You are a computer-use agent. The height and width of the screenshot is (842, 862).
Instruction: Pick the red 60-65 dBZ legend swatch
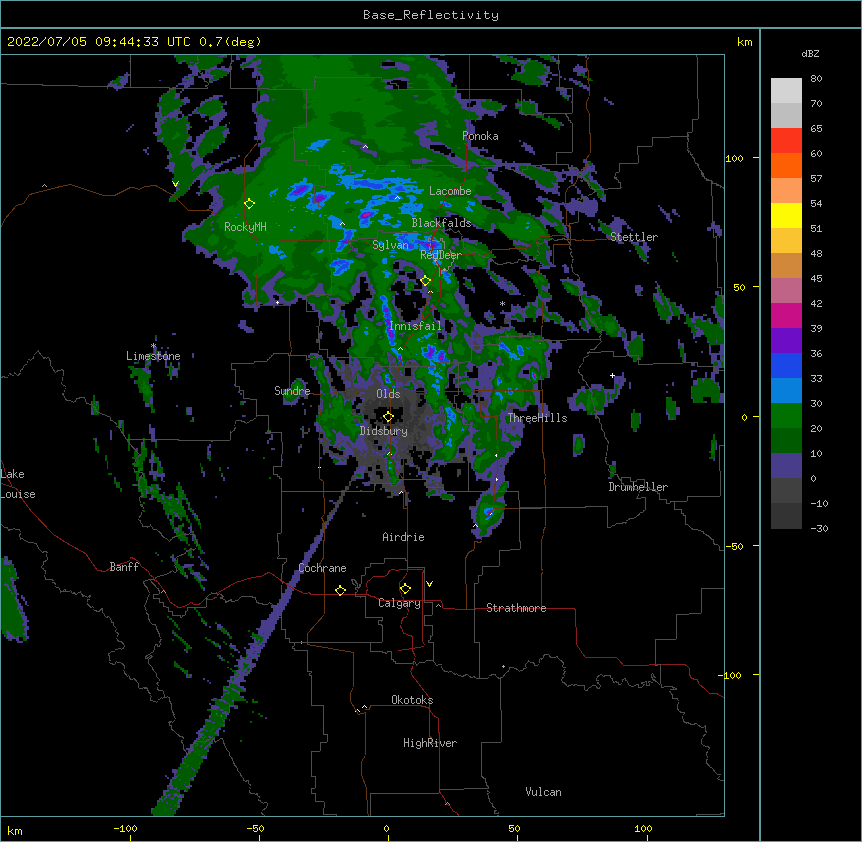pos(786,141)
